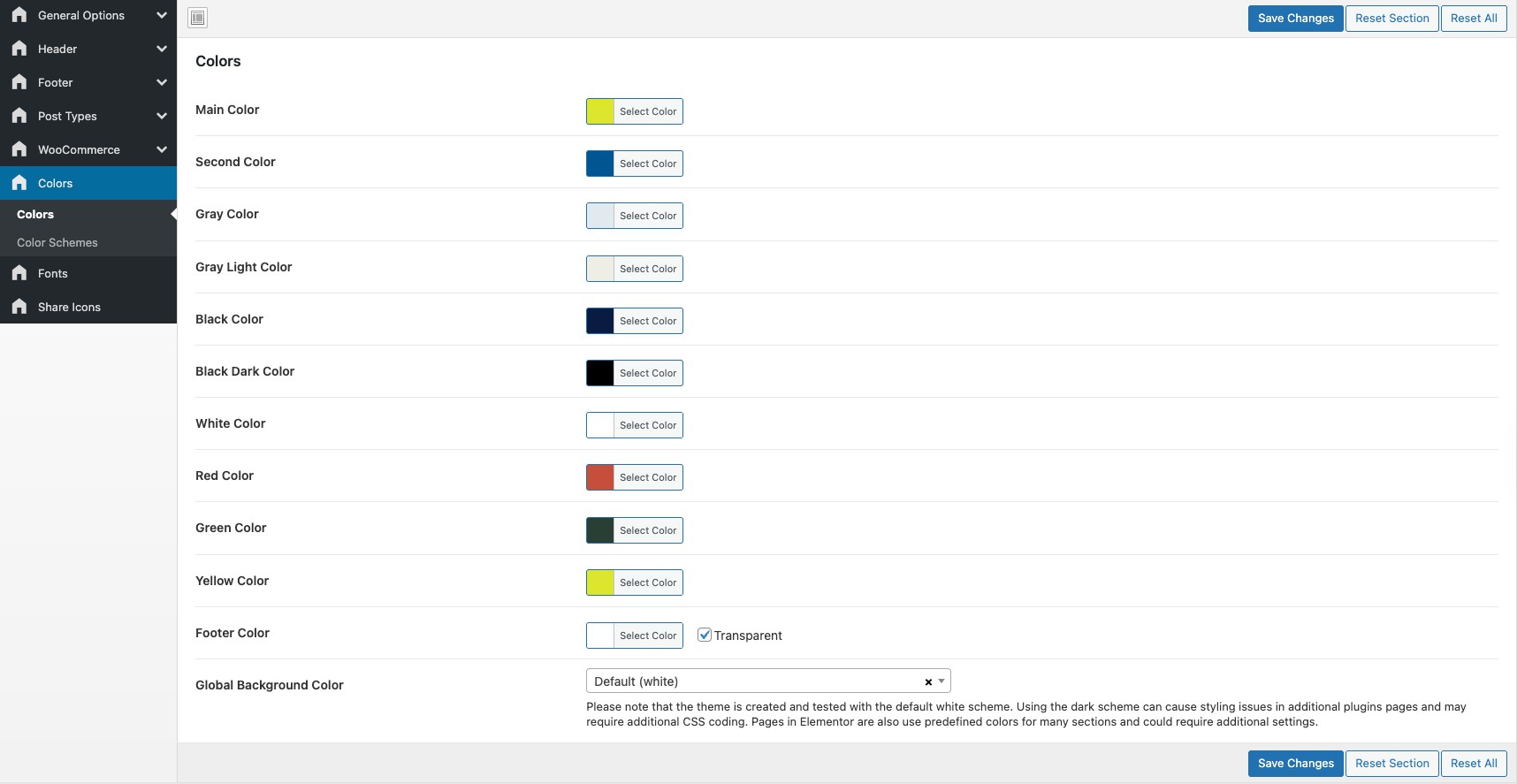The width and height of the screenshot is (1517, 784).
Task: Click the home icon beside Post Types
Action: [x=19, y=116]
